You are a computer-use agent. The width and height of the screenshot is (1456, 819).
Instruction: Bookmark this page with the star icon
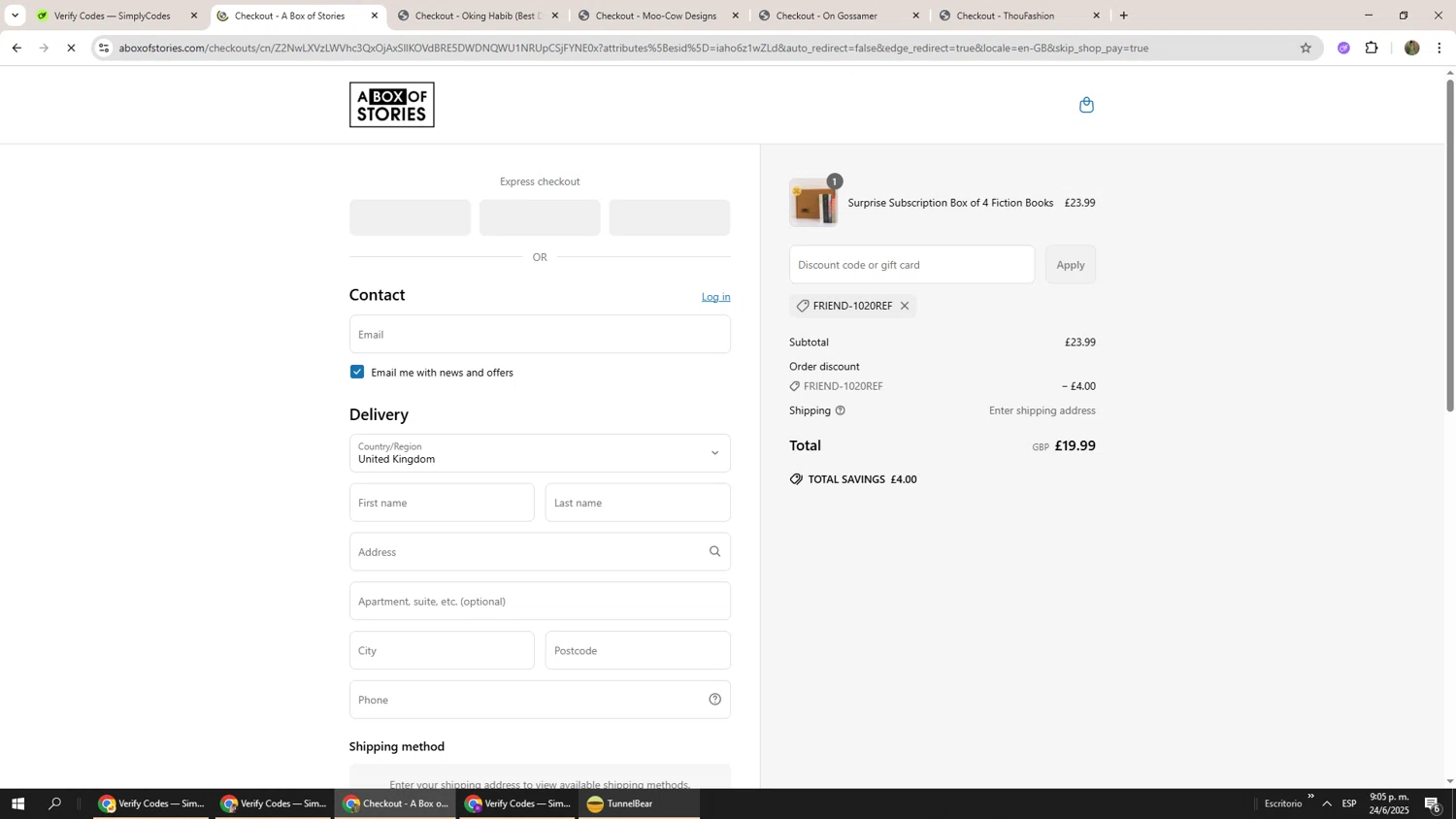pos(1306,48)
